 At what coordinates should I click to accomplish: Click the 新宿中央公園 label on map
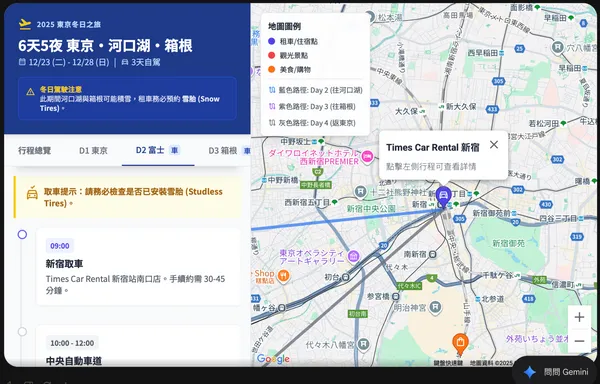tap(371, 209)
